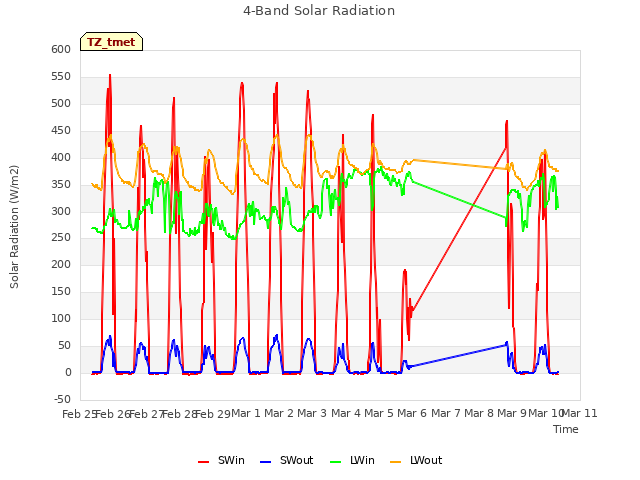Select the SWout legend label
The height and width of the screenshot is (480, 640).
point(296,460)
